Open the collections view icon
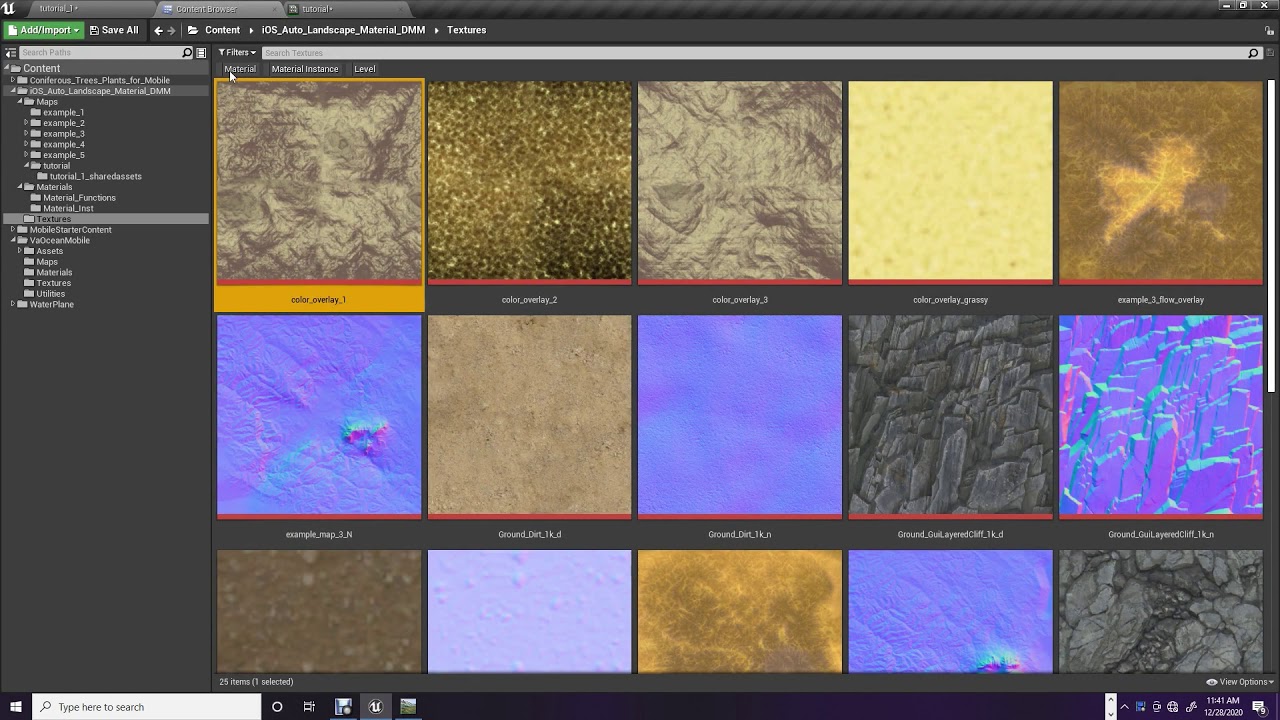 [x=201, y=52]
